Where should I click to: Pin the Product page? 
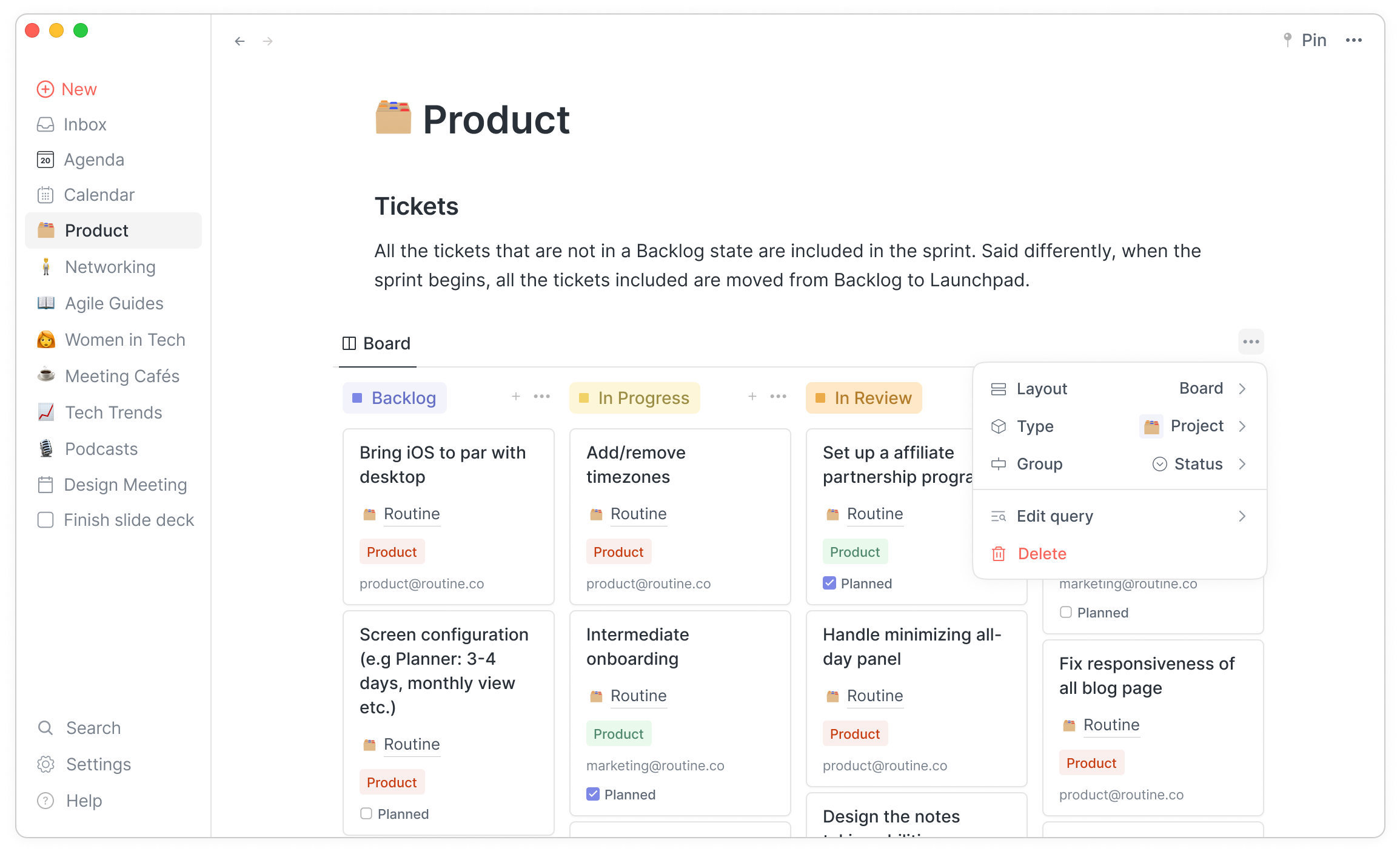(x=1305, y=40)
